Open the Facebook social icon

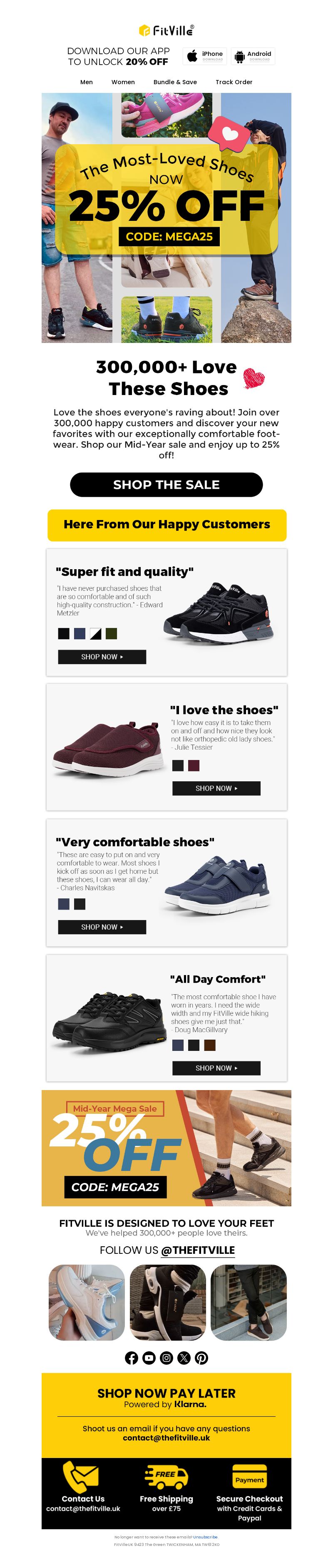pyautogui.click(x=131, y=1358)
